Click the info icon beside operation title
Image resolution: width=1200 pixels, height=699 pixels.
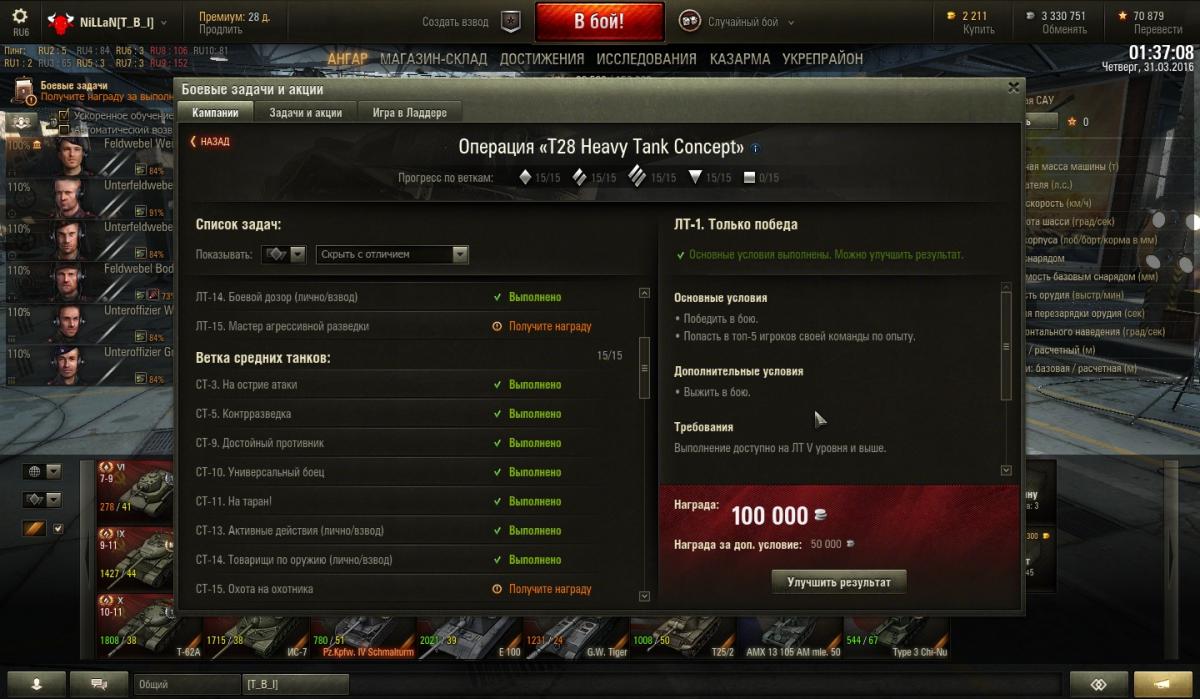755,148
